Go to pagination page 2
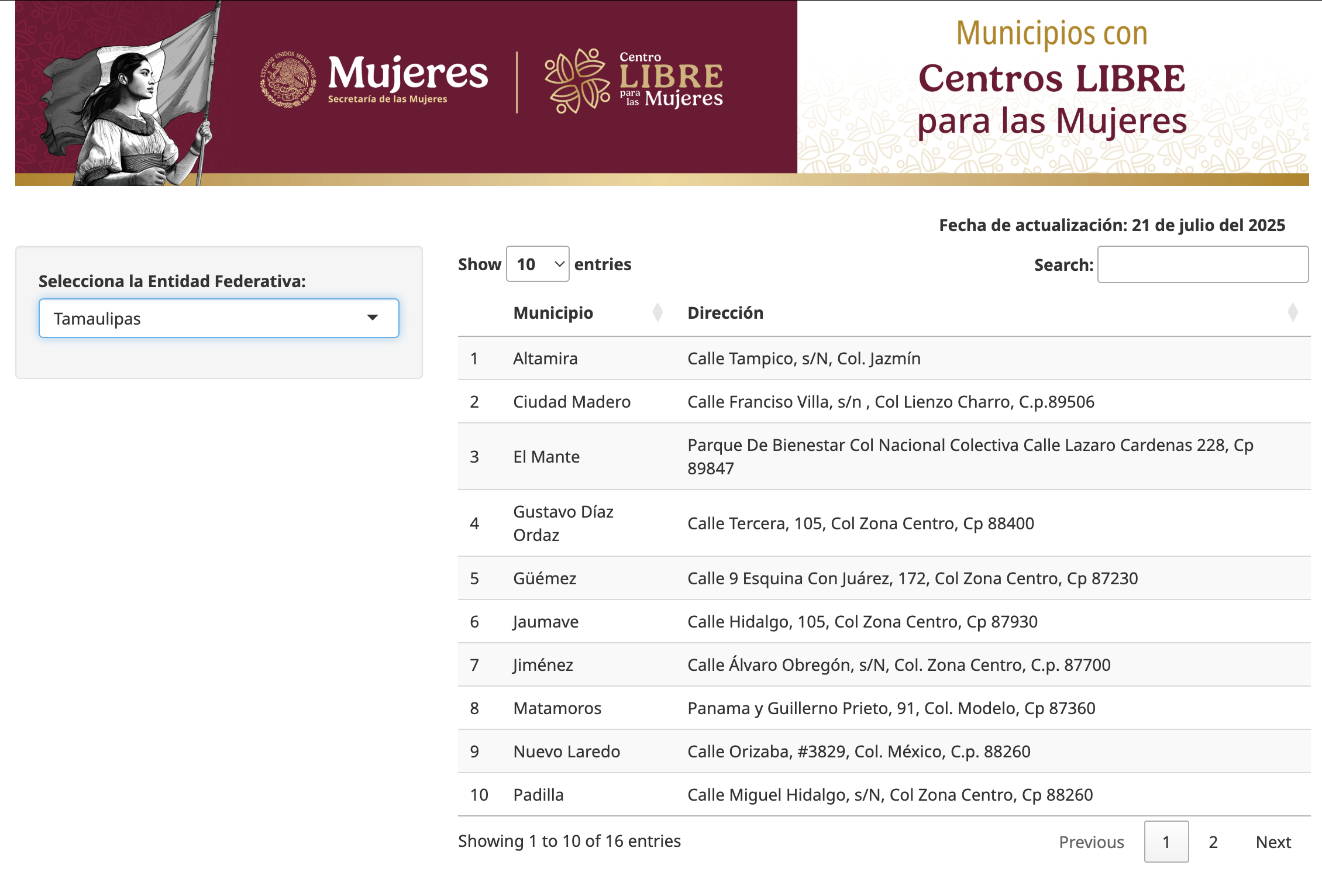Screen dimensions: 1322x896 pos(1213,842)
